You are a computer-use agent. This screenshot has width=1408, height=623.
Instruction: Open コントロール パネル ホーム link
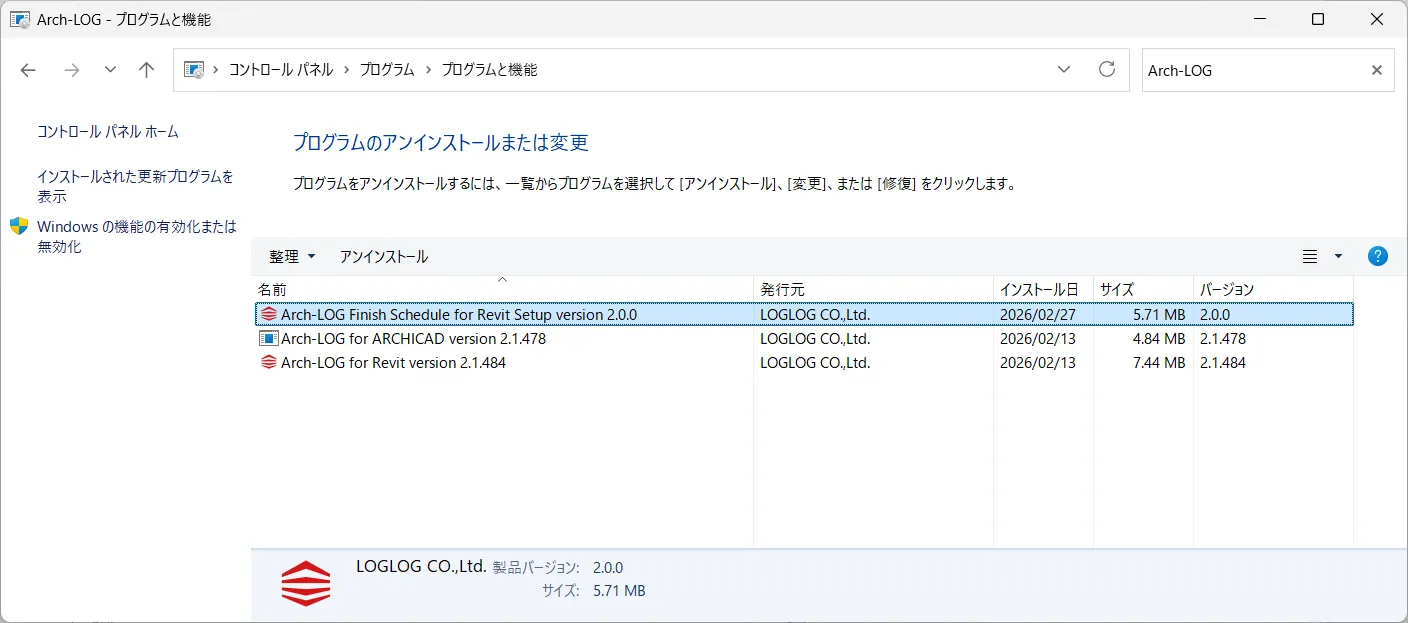coord(108,131)
